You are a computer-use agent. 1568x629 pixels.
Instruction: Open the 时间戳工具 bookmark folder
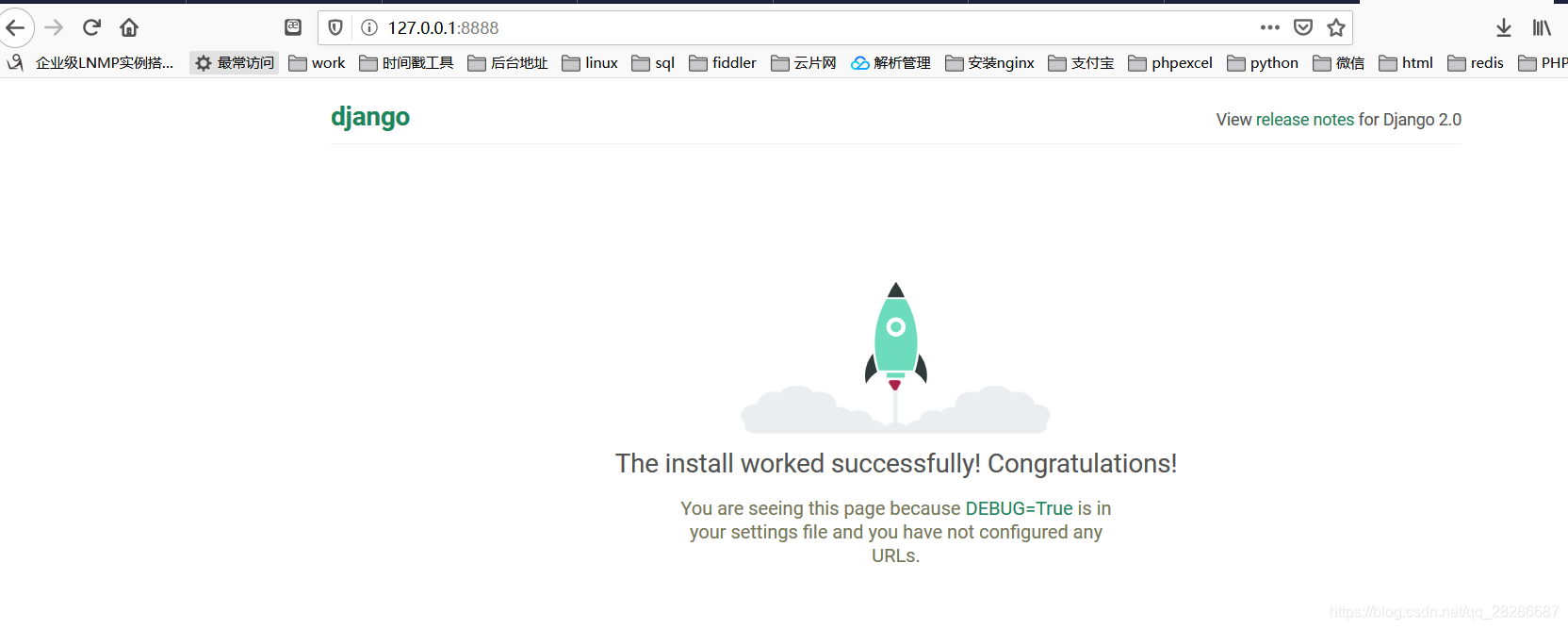pos(407,63)
